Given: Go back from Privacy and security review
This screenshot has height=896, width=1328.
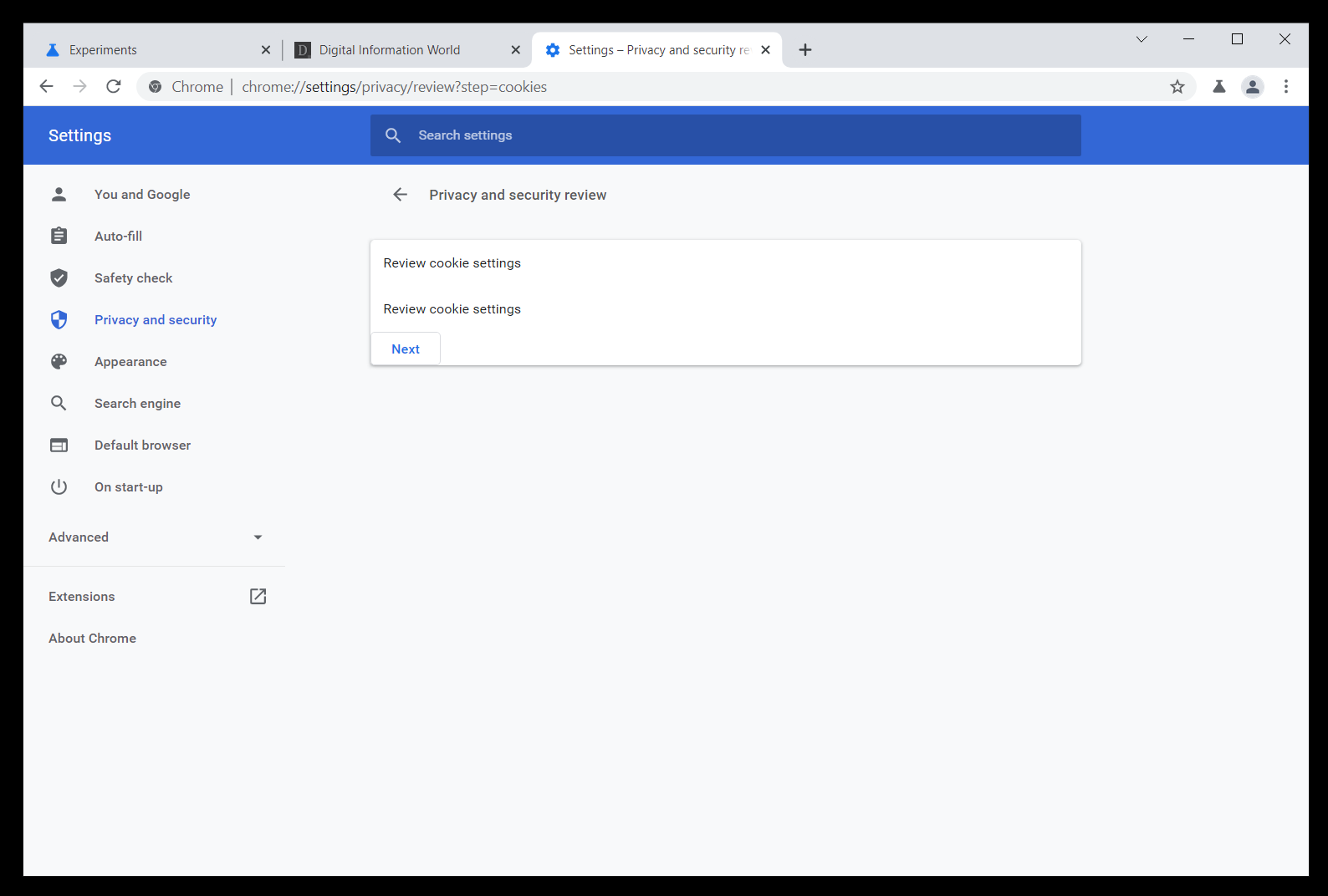Looking at the screenshot, I should tap(400, 195).
